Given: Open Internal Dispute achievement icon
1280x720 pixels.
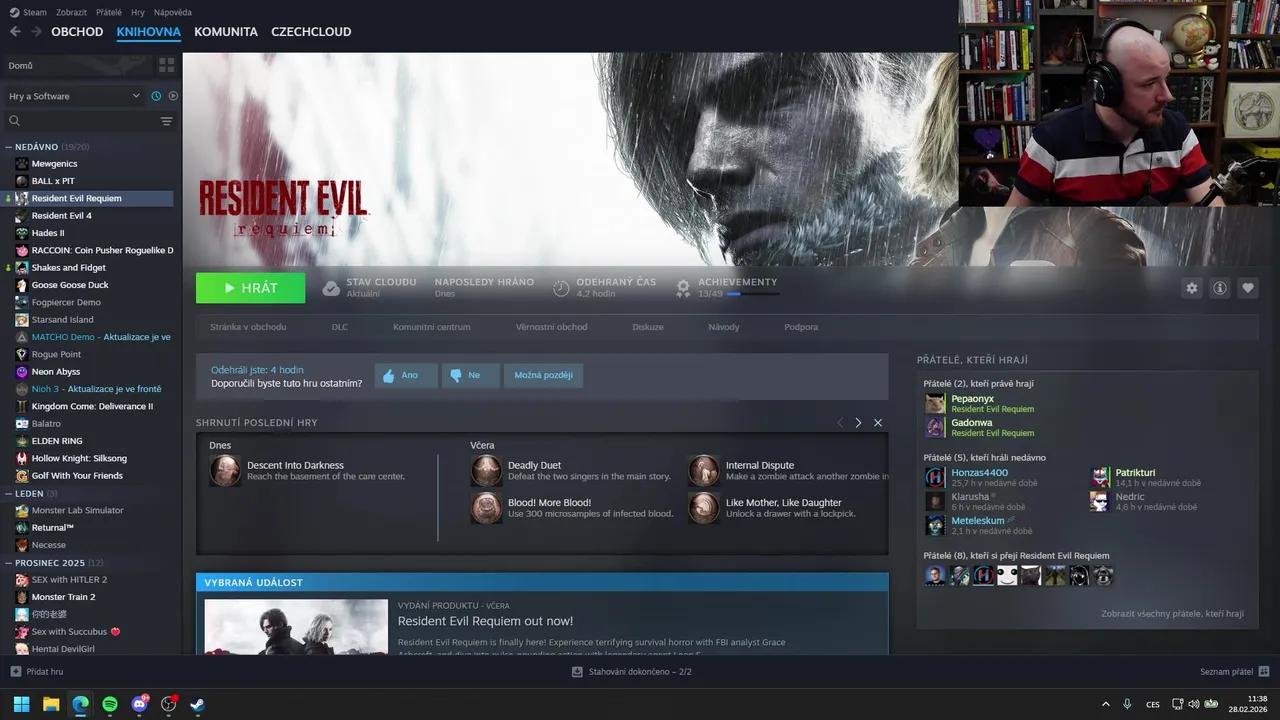Looking at the screenshot, I should [704, 471].
